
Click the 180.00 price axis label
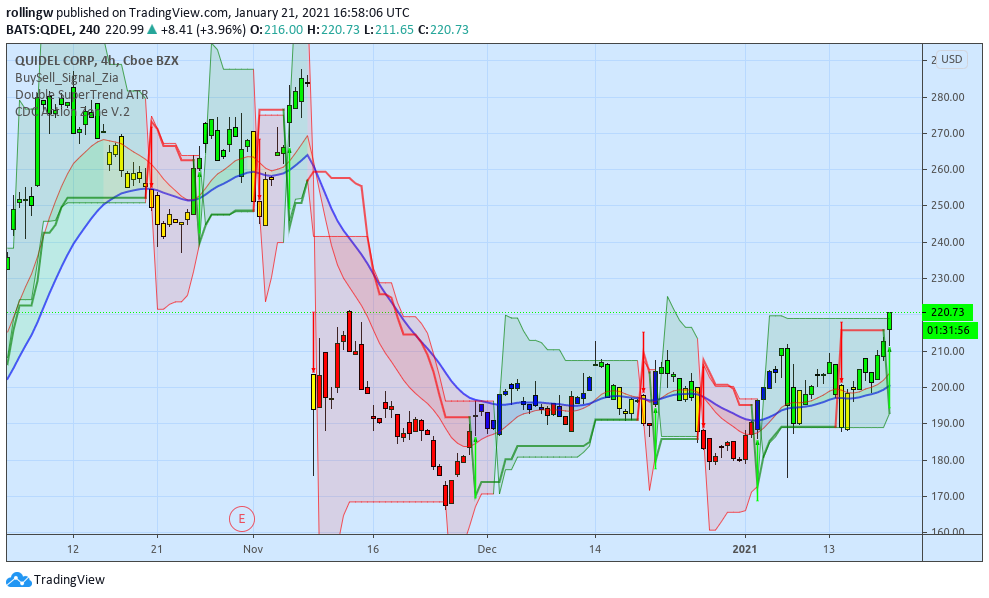pyautogui.click(x=947, y=460)
